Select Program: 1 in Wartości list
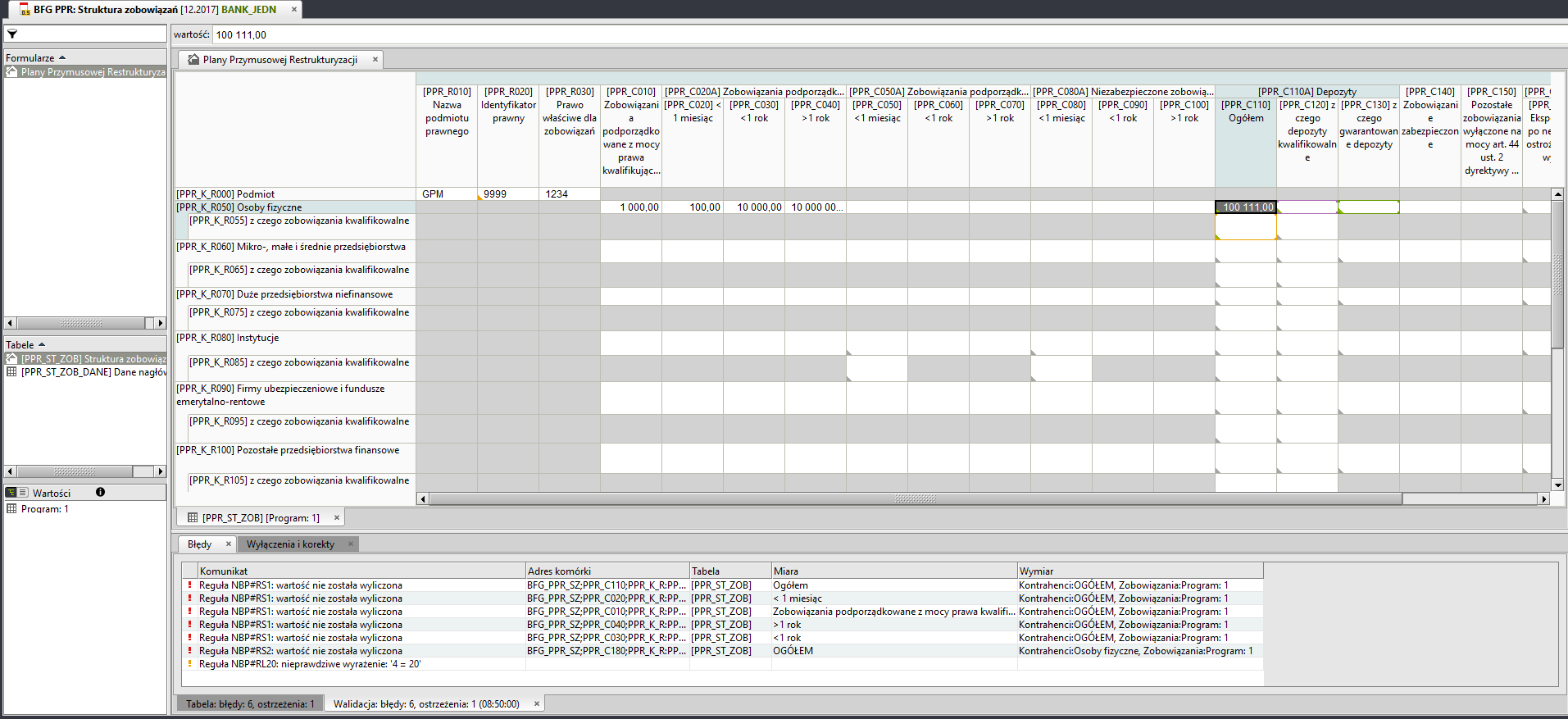This screenshot has width=1568, height=719. click(45, 509)
